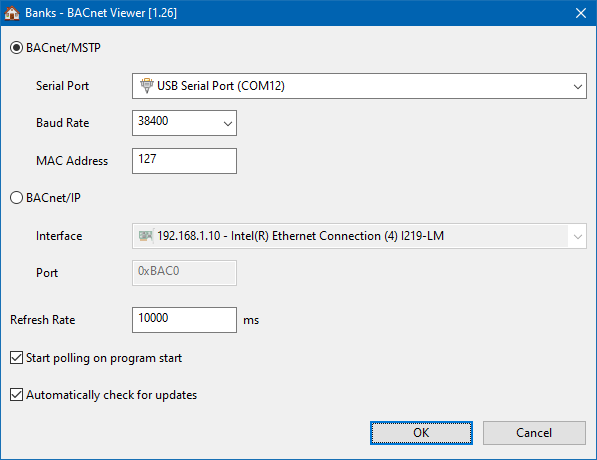
Task: Click the Refresh Rate field showing 10000
Action: (x=184, y=320)
